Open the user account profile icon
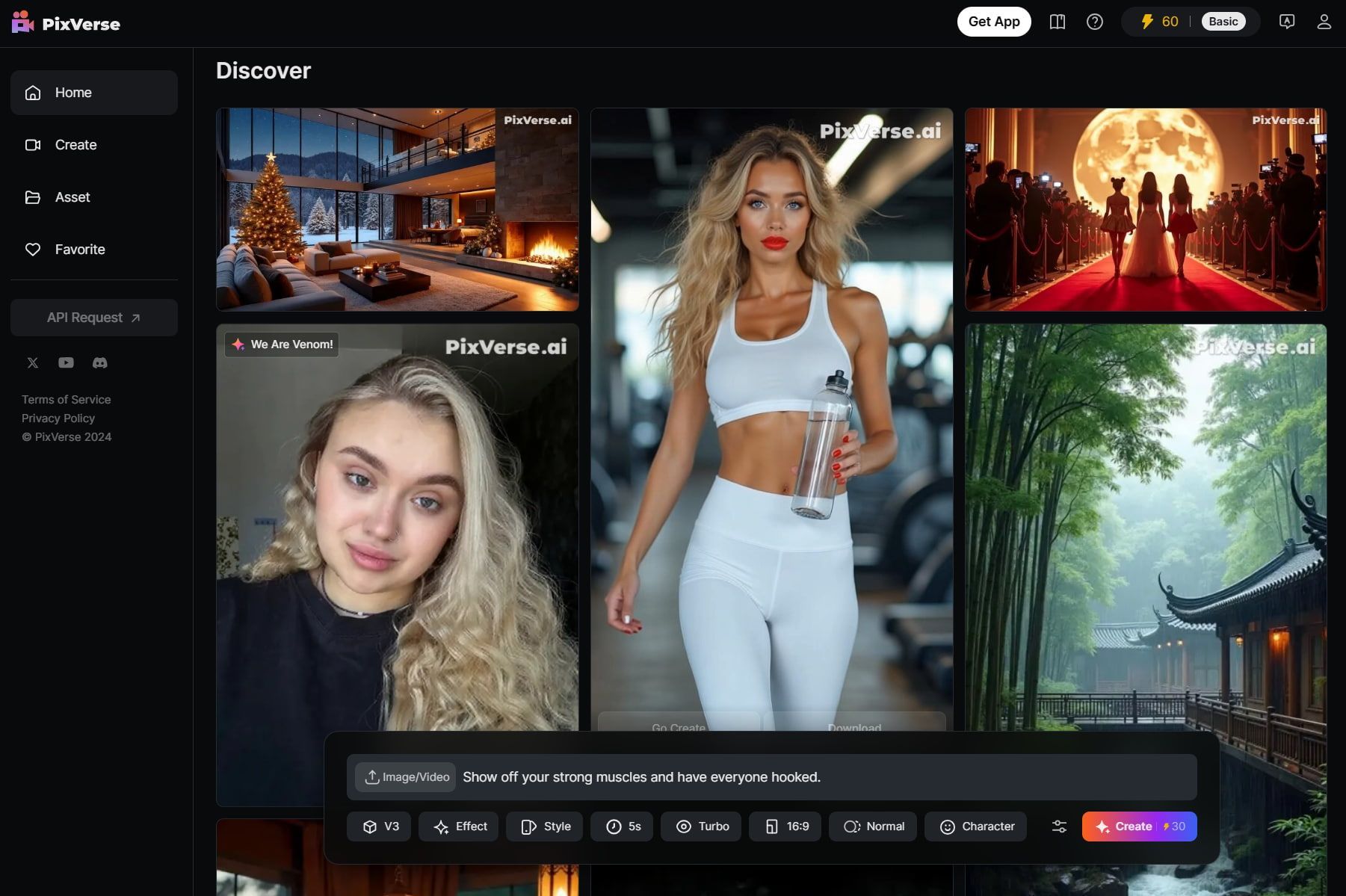The height and width of the screenshot is (896, 1346). [x=1324, y=22]
